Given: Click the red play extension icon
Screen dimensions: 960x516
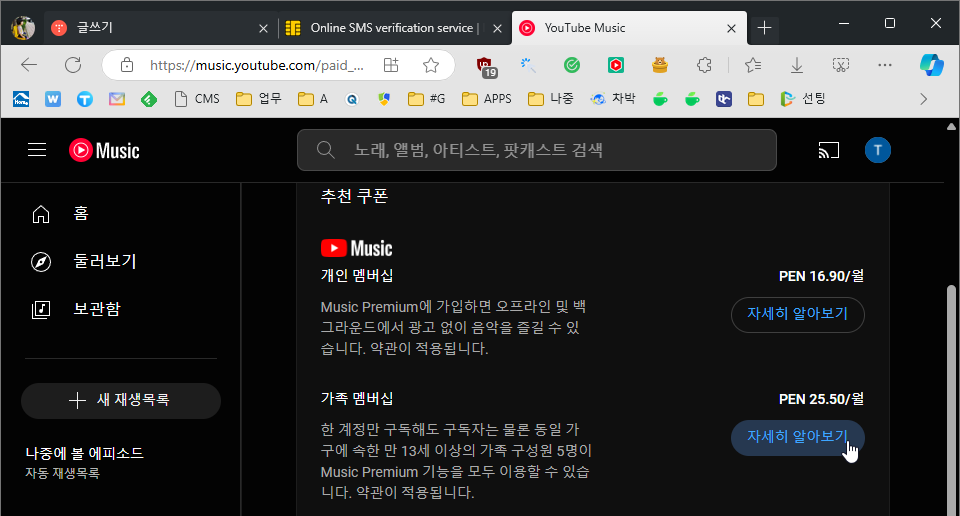Looking at the screenshot, I should pos(616,65).
